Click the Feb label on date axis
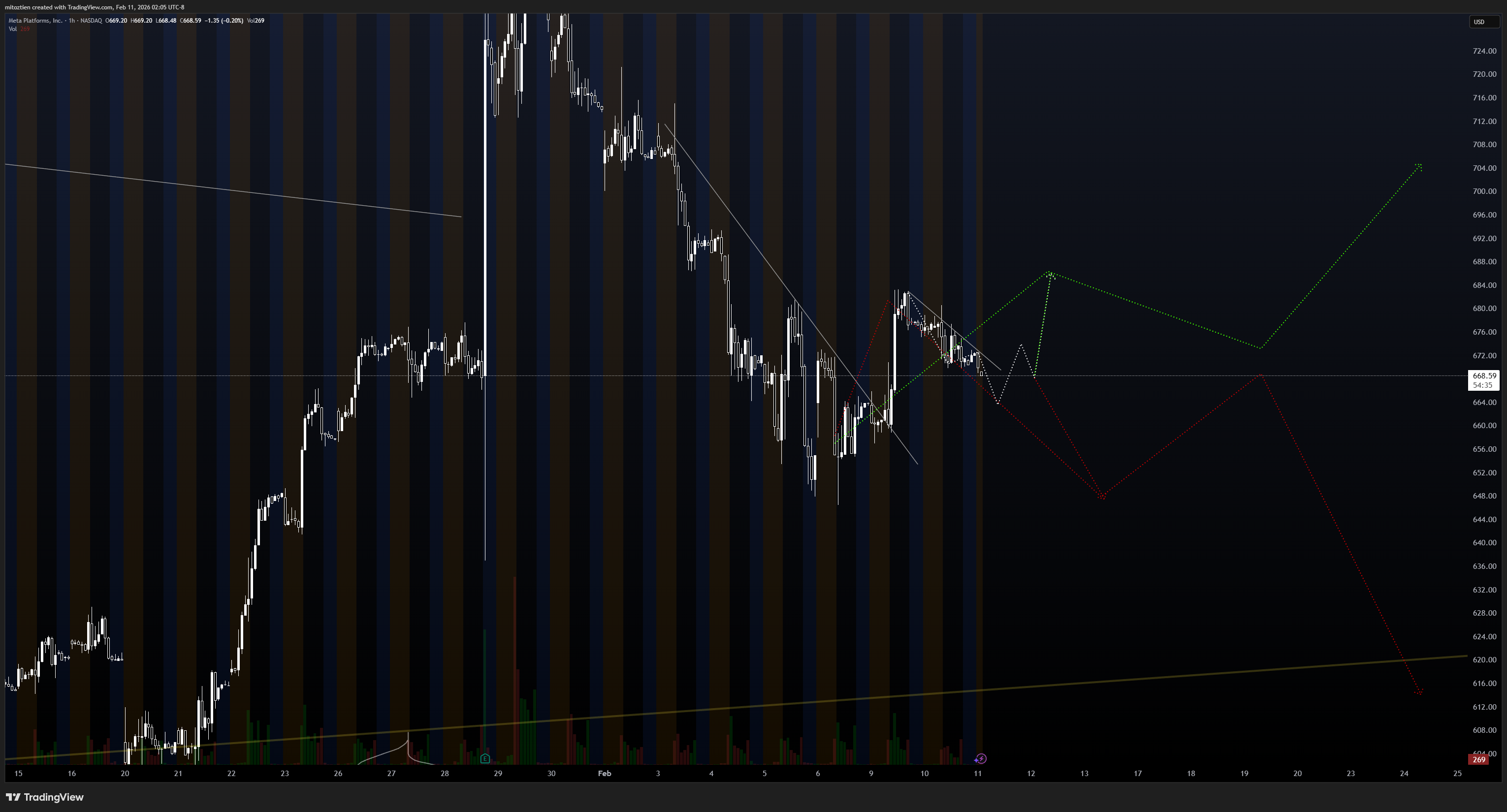Image resolution: width=1507 pixels, height=812 pixels. click(604, 774)
